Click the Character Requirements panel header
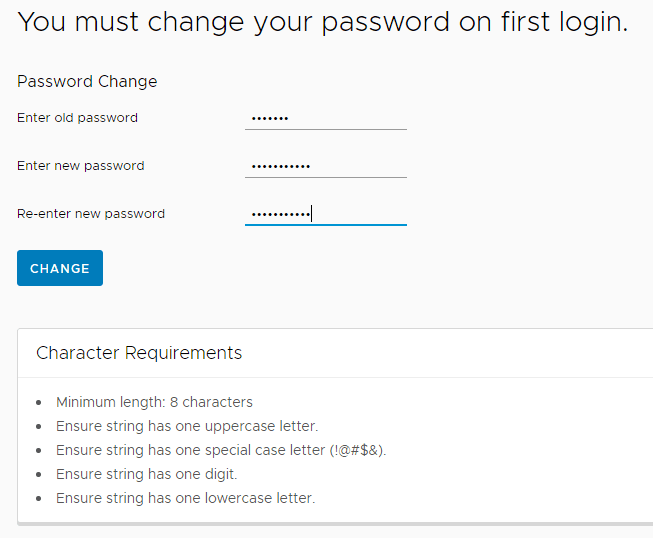 pyautogui.click(x=139, y=353)
